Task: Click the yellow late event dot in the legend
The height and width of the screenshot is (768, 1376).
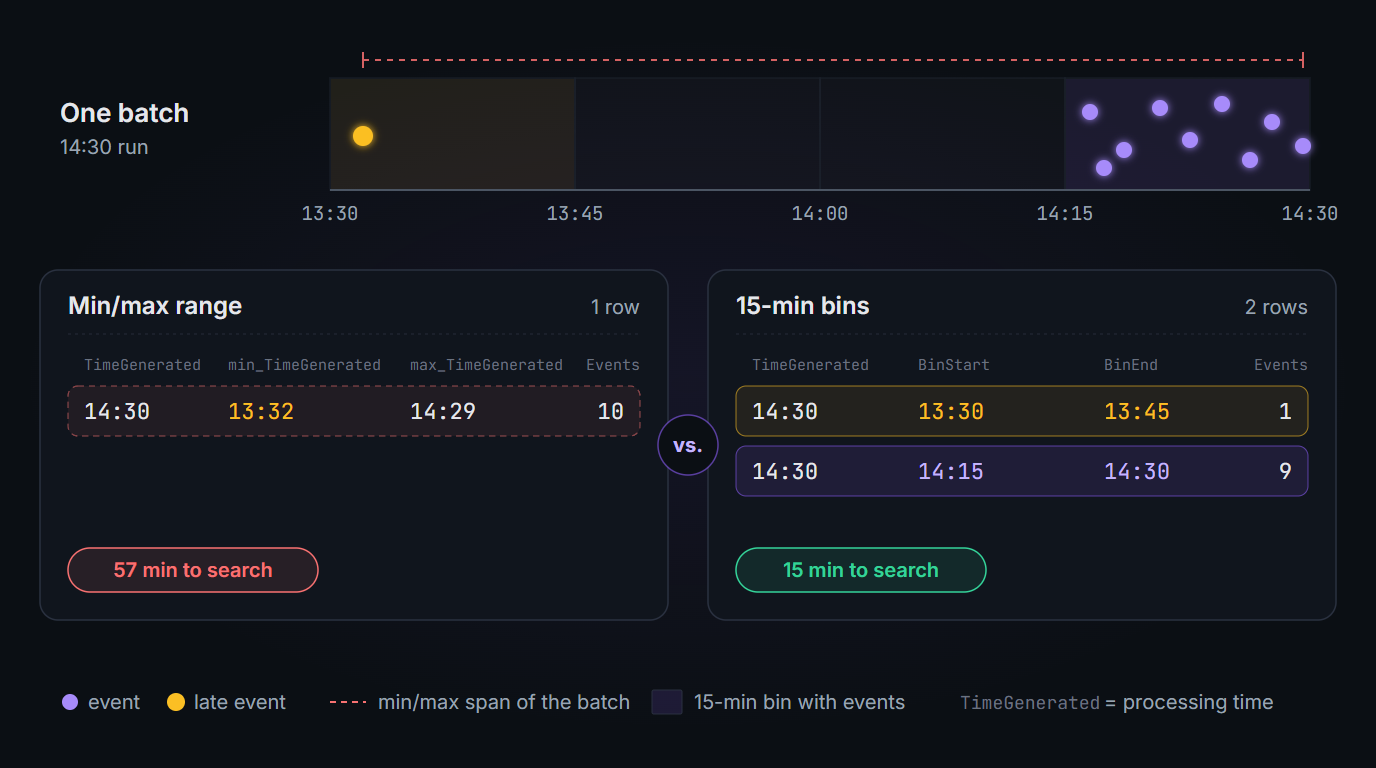Action: [x=176, y=702]
